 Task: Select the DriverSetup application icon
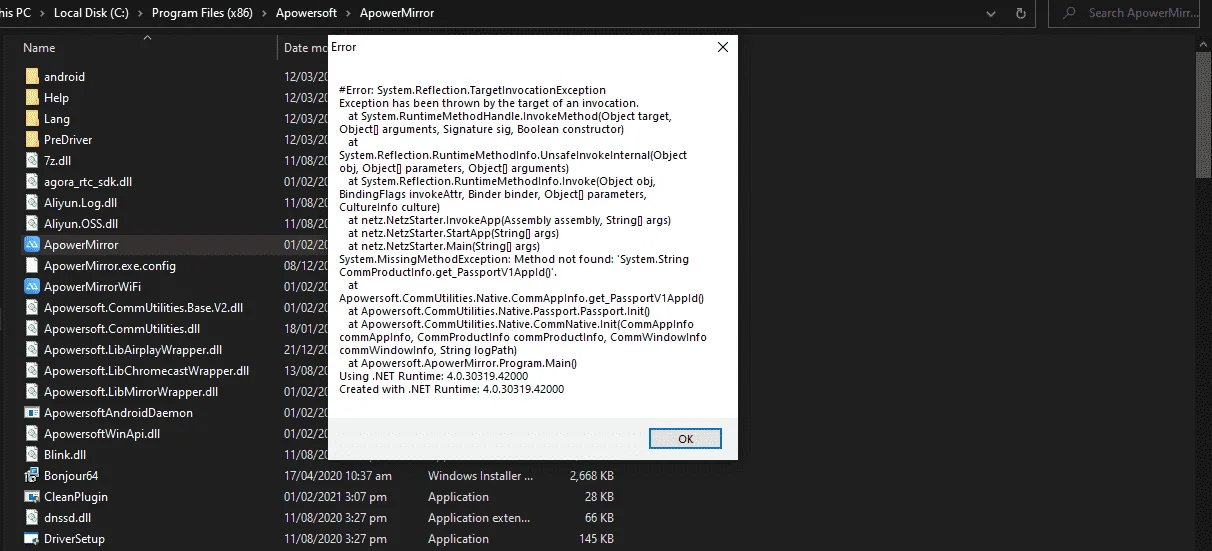pyautogui.click(x=32, y=538)
